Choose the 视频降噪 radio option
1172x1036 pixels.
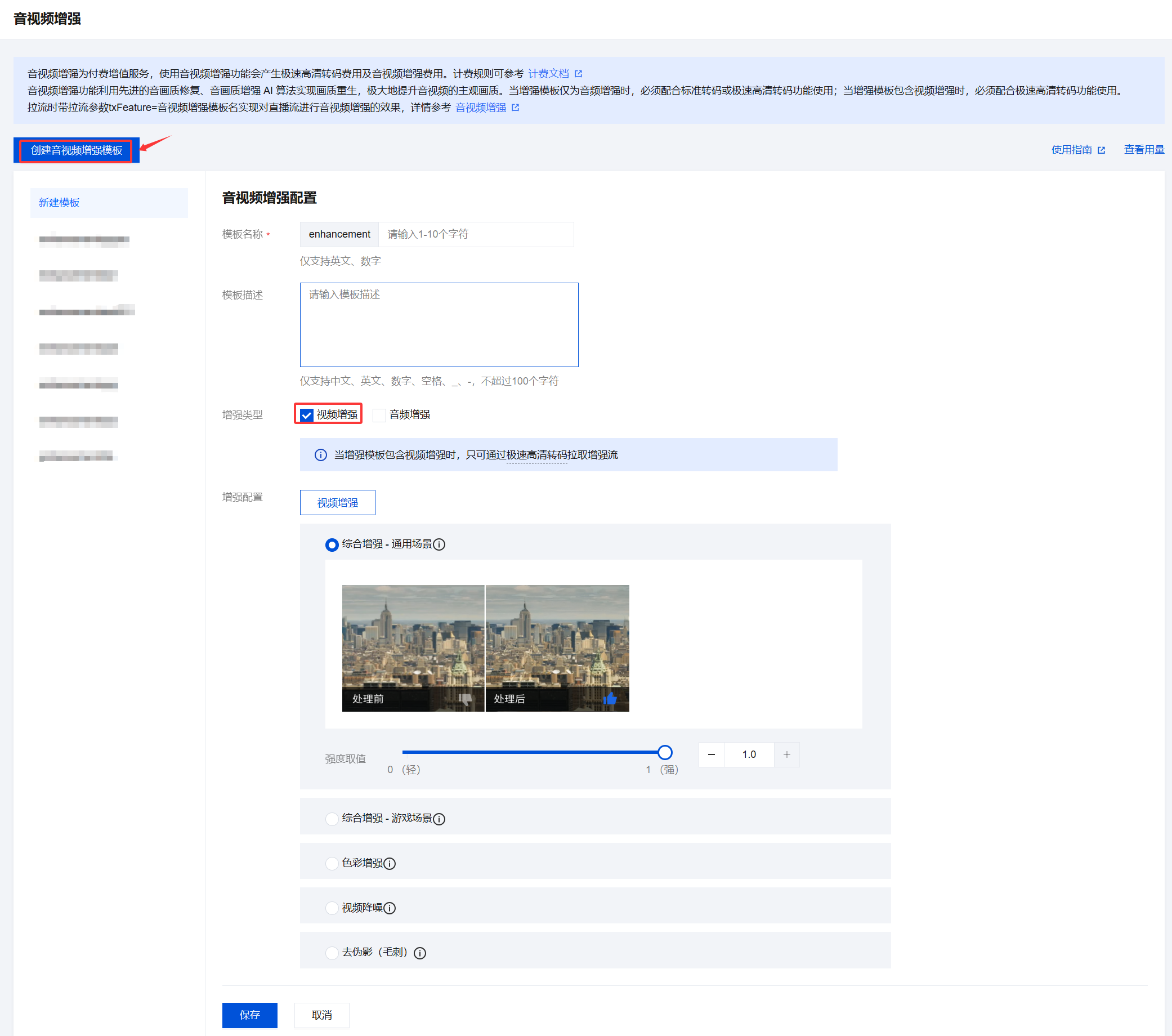(332, 908)
